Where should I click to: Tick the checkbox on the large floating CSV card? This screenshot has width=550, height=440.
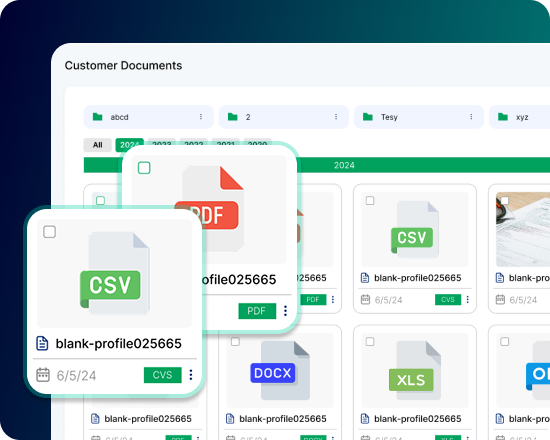click(49, 232)
